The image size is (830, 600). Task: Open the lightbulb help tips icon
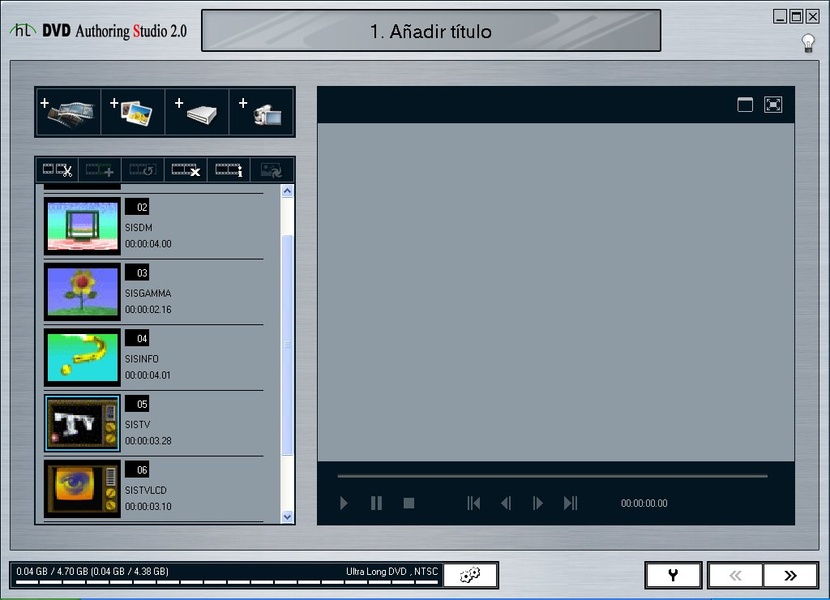(x=808, y=43)
